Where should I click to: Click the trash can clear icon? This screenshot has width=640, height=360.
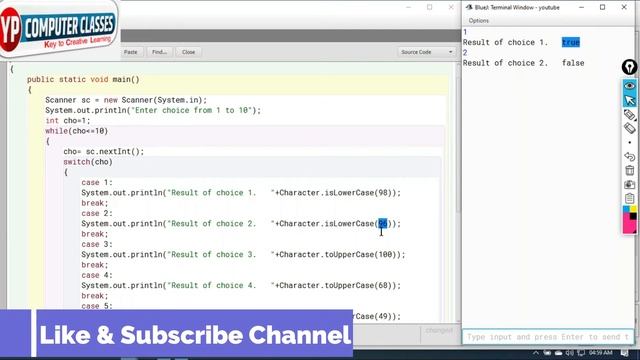pos(629,170)
